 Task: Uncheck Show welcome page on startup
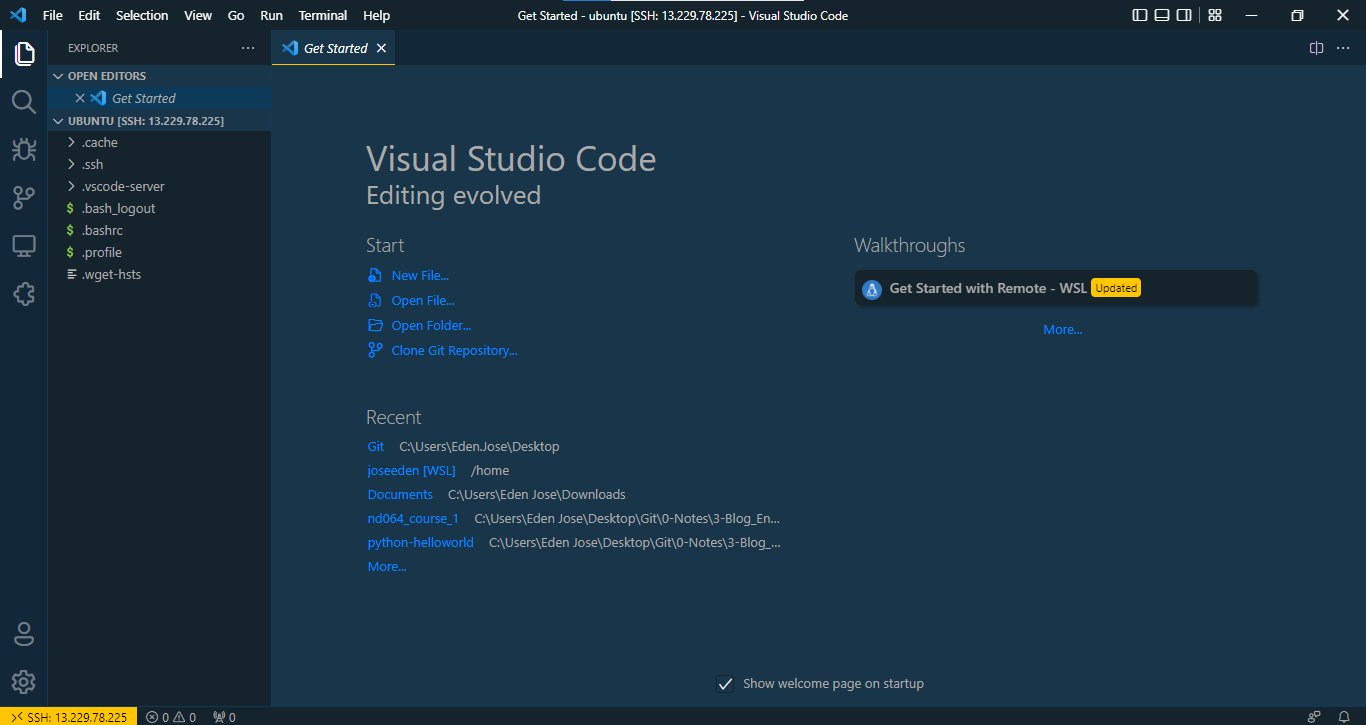[726, 684]
